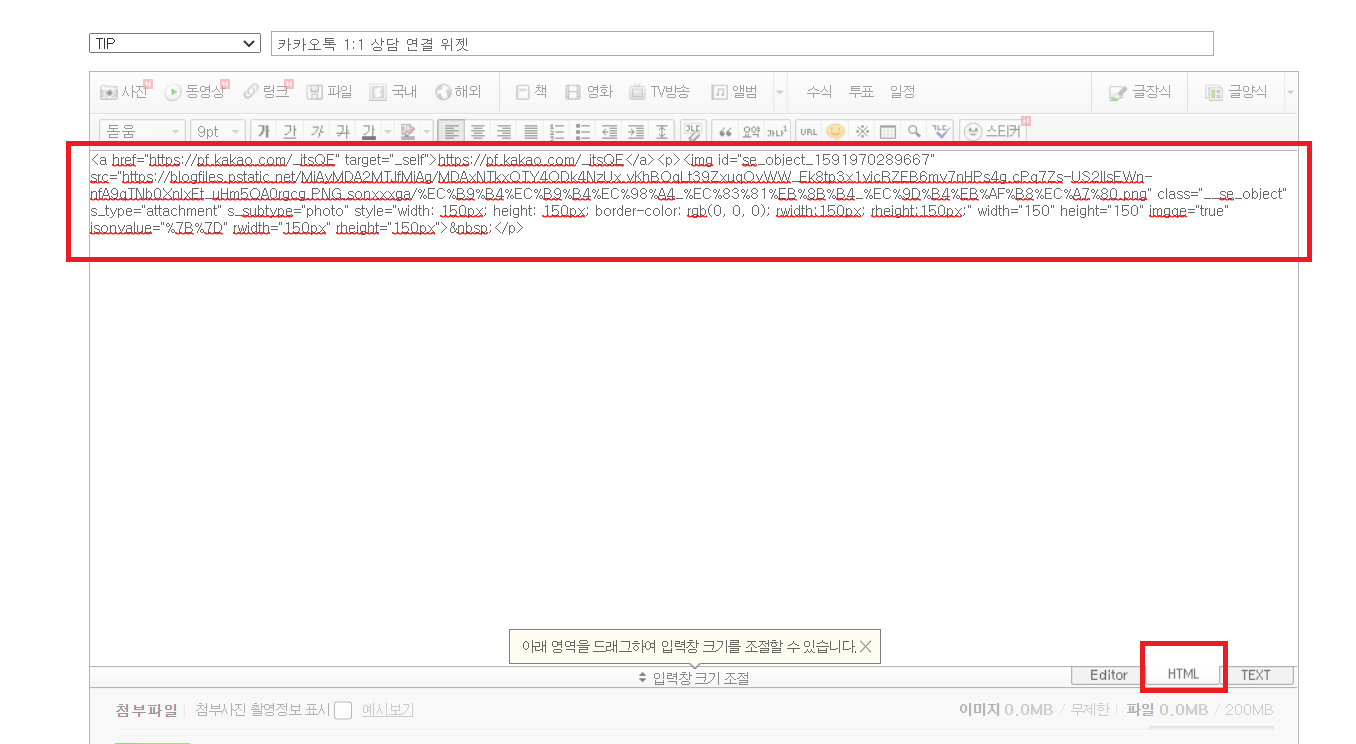Apply text background highlight color

tap(407, 131)
